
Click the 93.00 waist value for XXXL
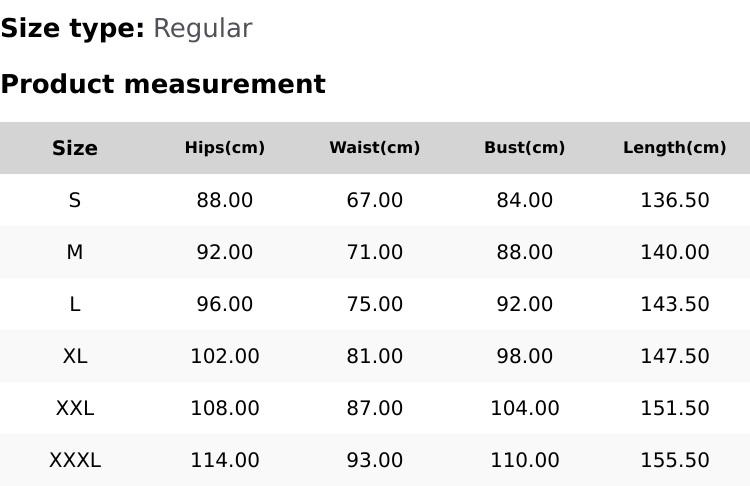point(375,460)
